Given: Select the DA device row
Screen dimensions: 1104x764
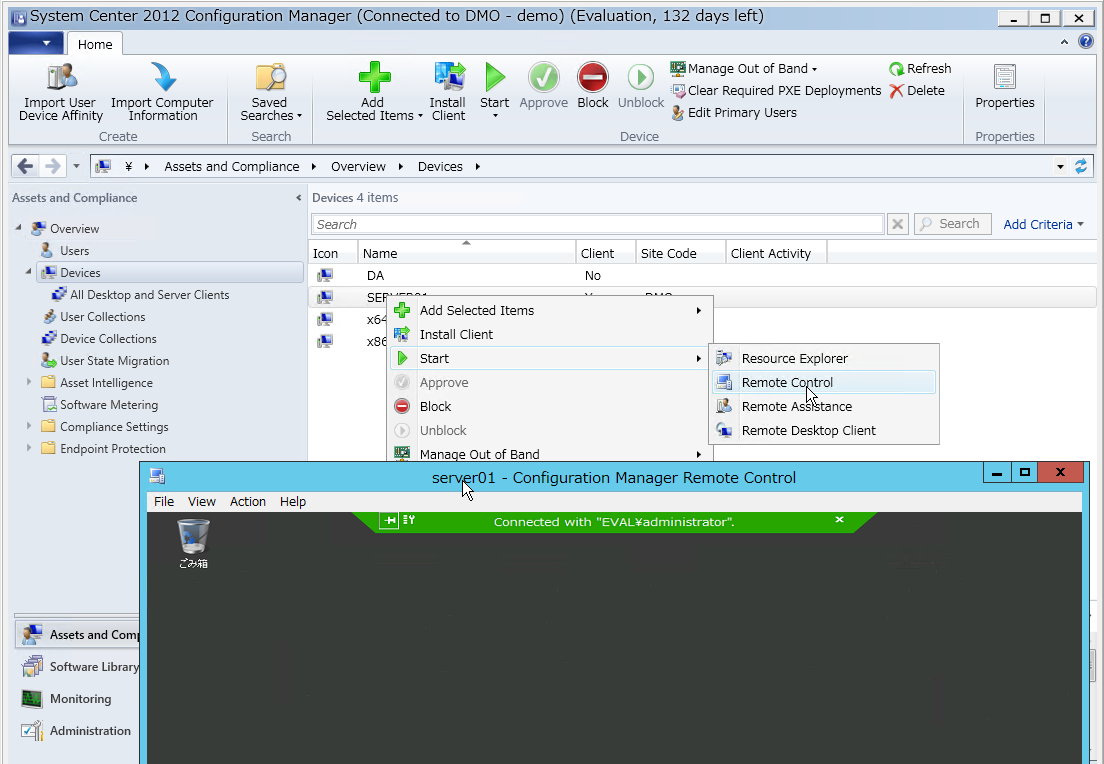Looking at the screenshot, I should (702, 275).
